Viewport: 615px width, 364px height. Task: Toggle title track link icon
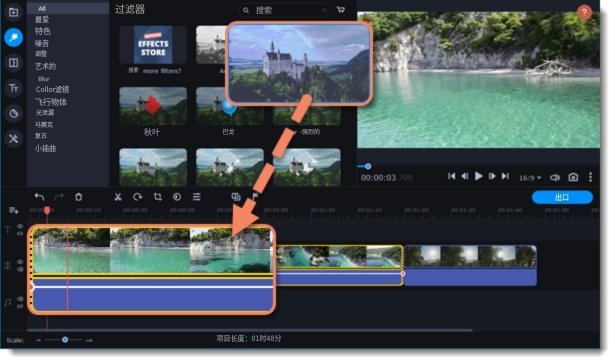click(20, 234)
